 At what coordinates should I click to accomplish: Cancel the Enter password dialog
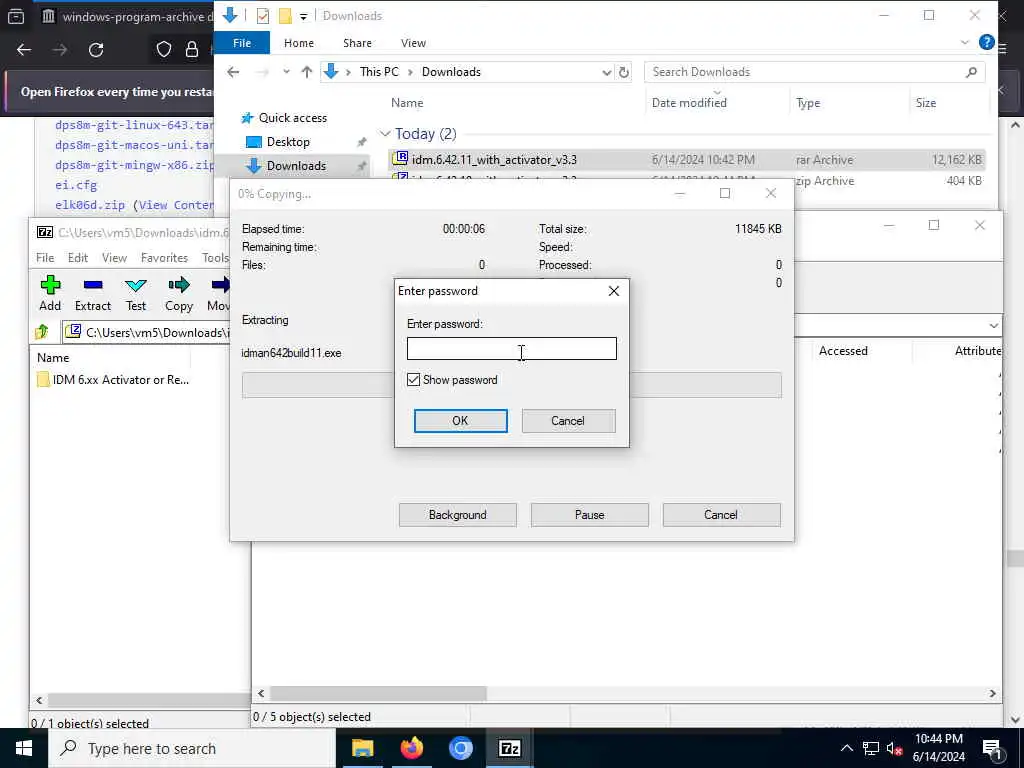[x=568, y=421]
